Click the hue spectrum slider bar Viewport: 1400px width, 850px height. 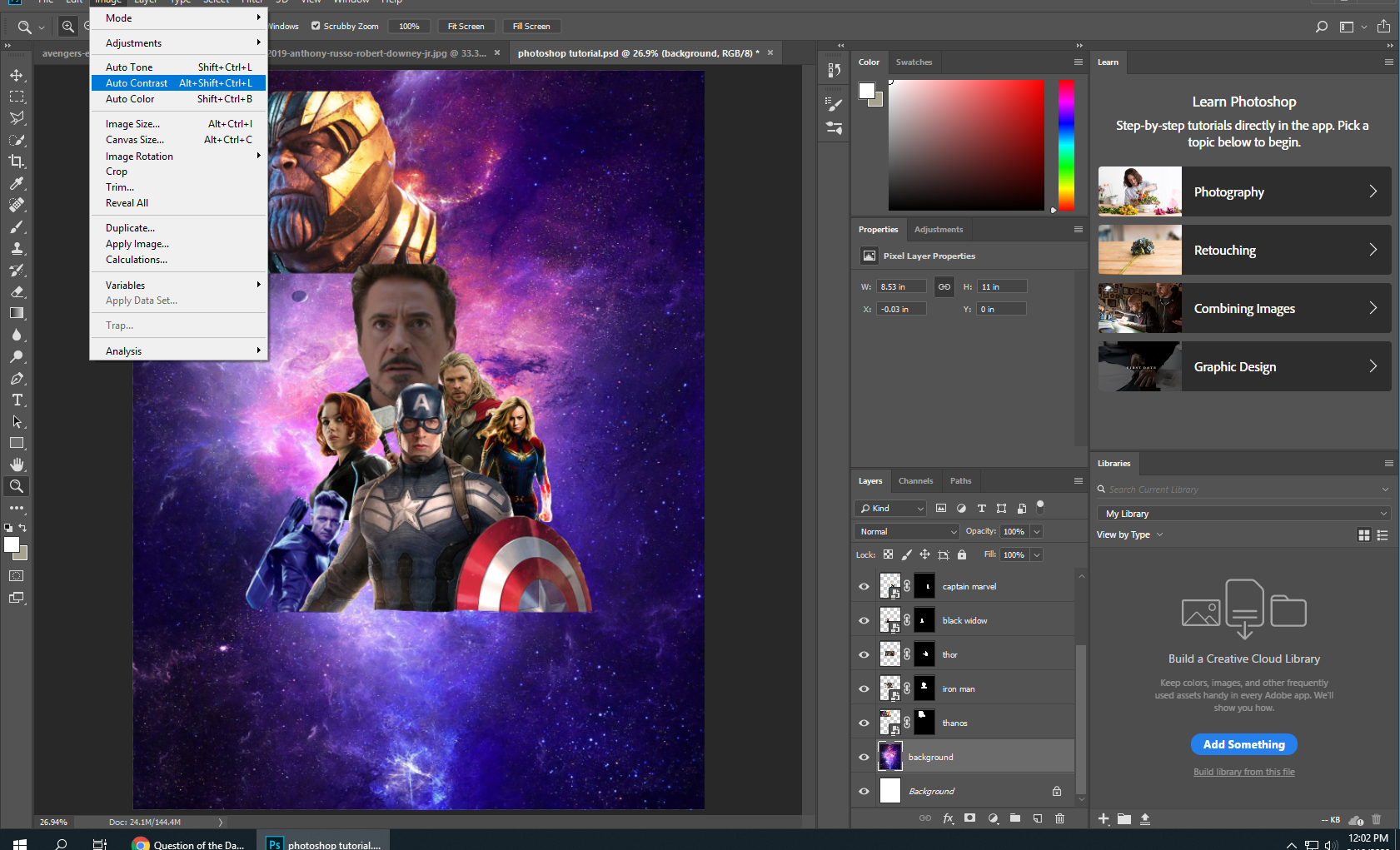tap(1066, 145)
